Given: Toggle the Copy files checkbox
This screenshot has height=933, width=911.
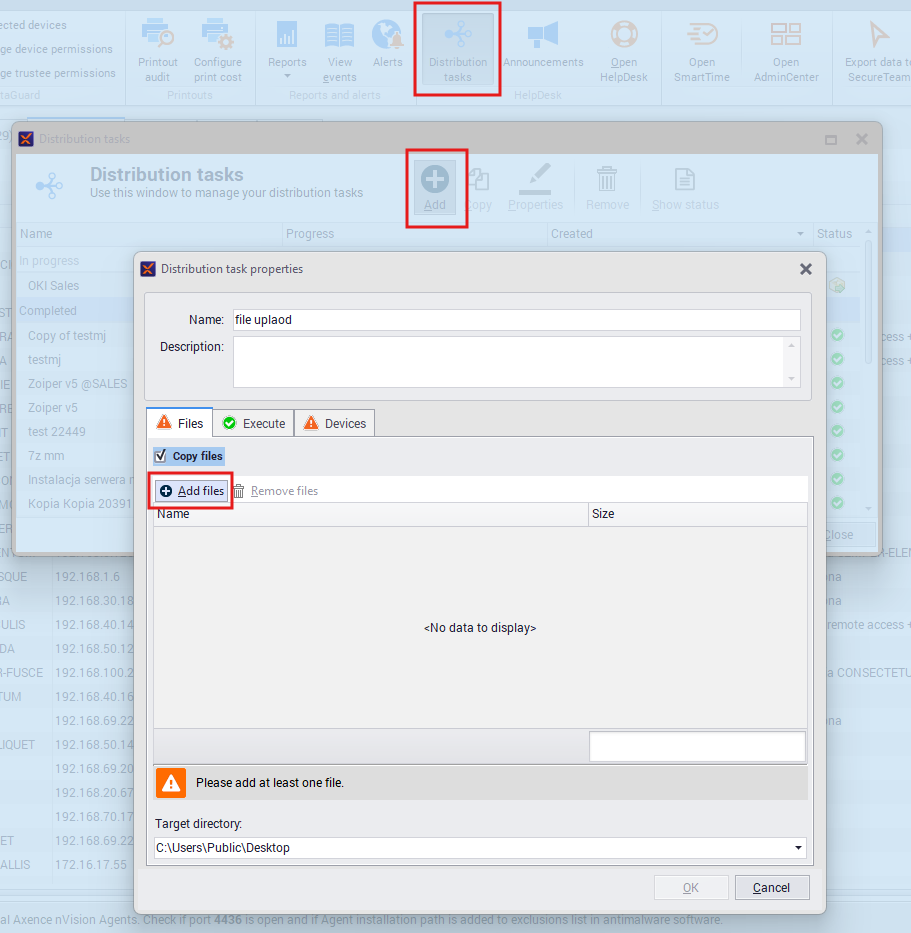Looking at the screenshot, I should 161,456.
